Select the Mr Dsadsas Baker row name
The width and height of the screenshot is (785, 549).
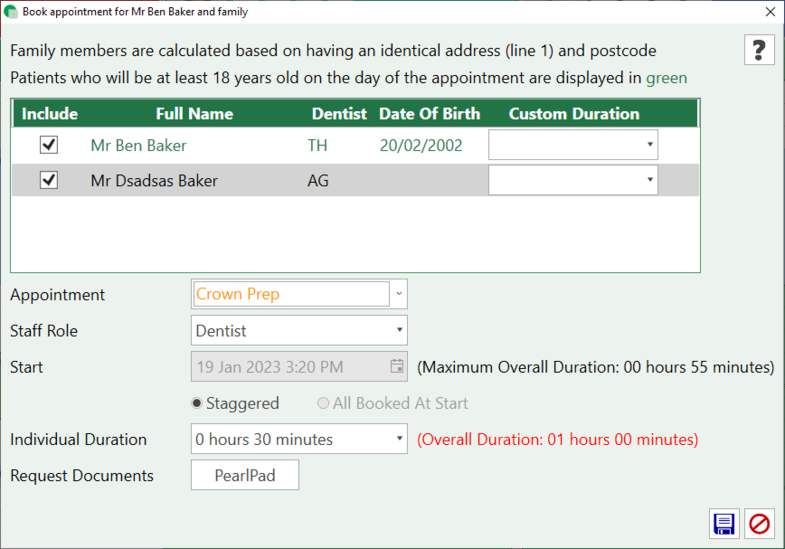tap(154, 181)
